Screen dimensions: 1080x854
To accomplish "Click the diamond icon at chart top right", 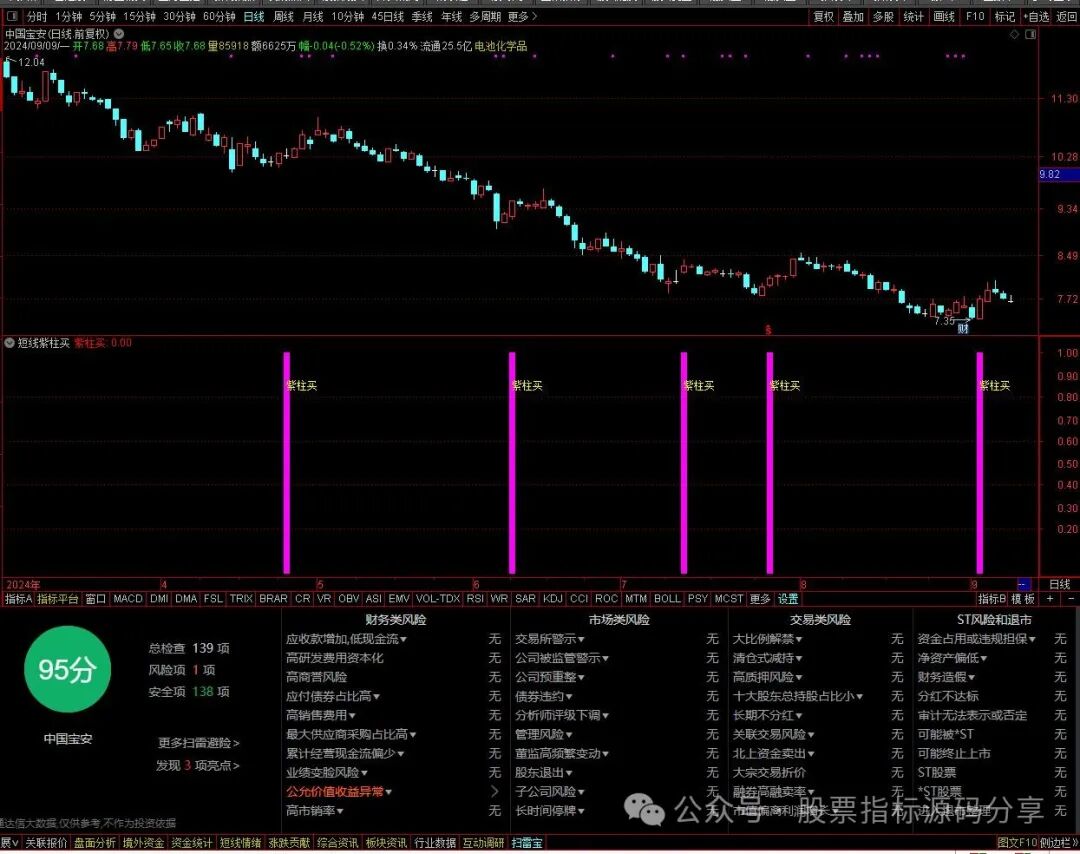I will pos(1014,34).
